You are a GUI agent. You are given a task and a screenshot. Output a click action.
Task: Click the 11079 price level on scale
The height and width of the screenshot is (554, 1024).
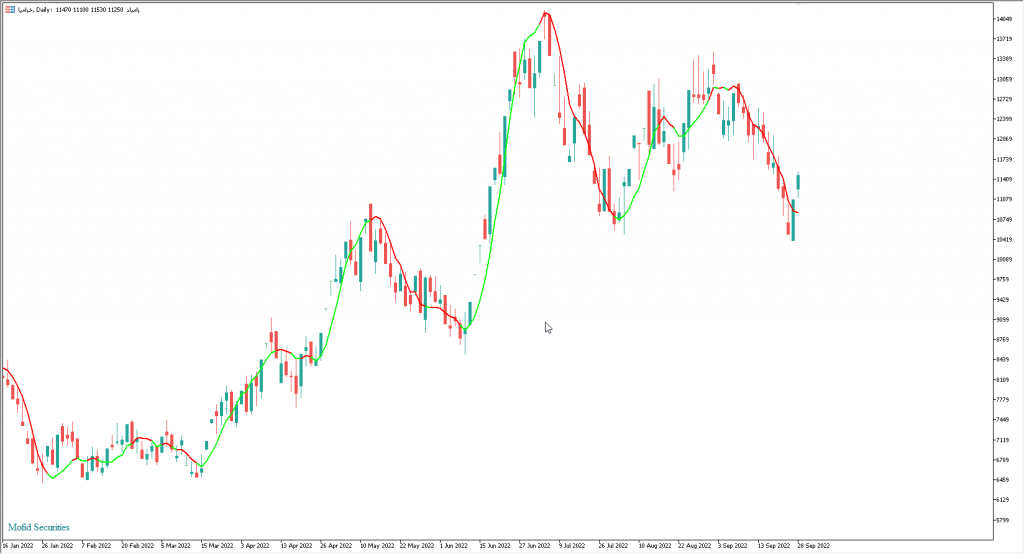click(1004, 199)
